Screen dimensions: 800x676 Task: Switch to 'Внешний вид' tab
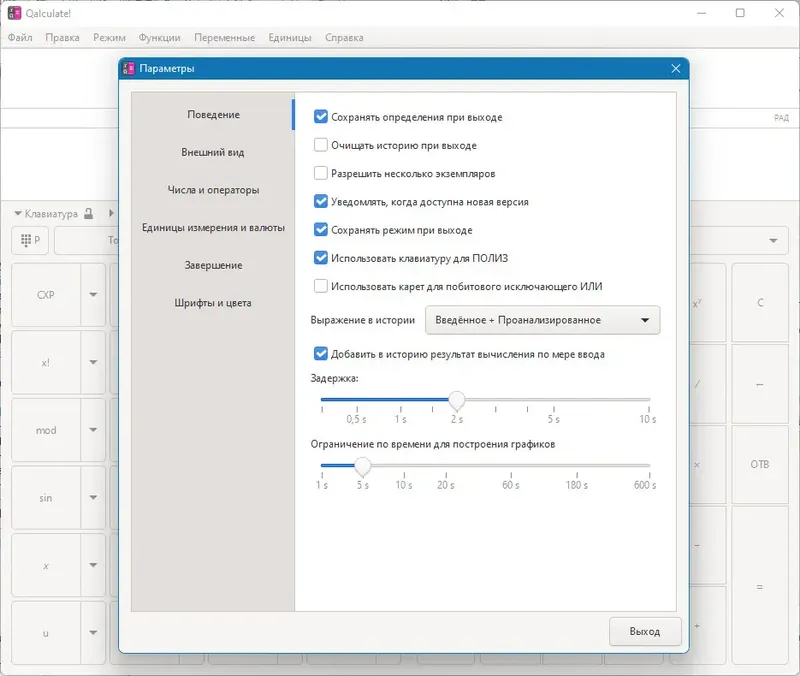[x=213, y=152]
